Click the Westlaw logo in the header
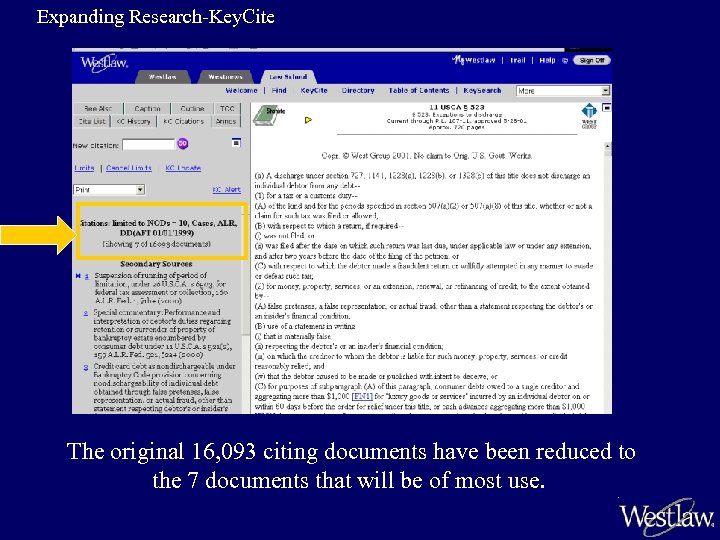Image resolution: width=720 pixels, height=540 pixels. (x=104, y=63)
